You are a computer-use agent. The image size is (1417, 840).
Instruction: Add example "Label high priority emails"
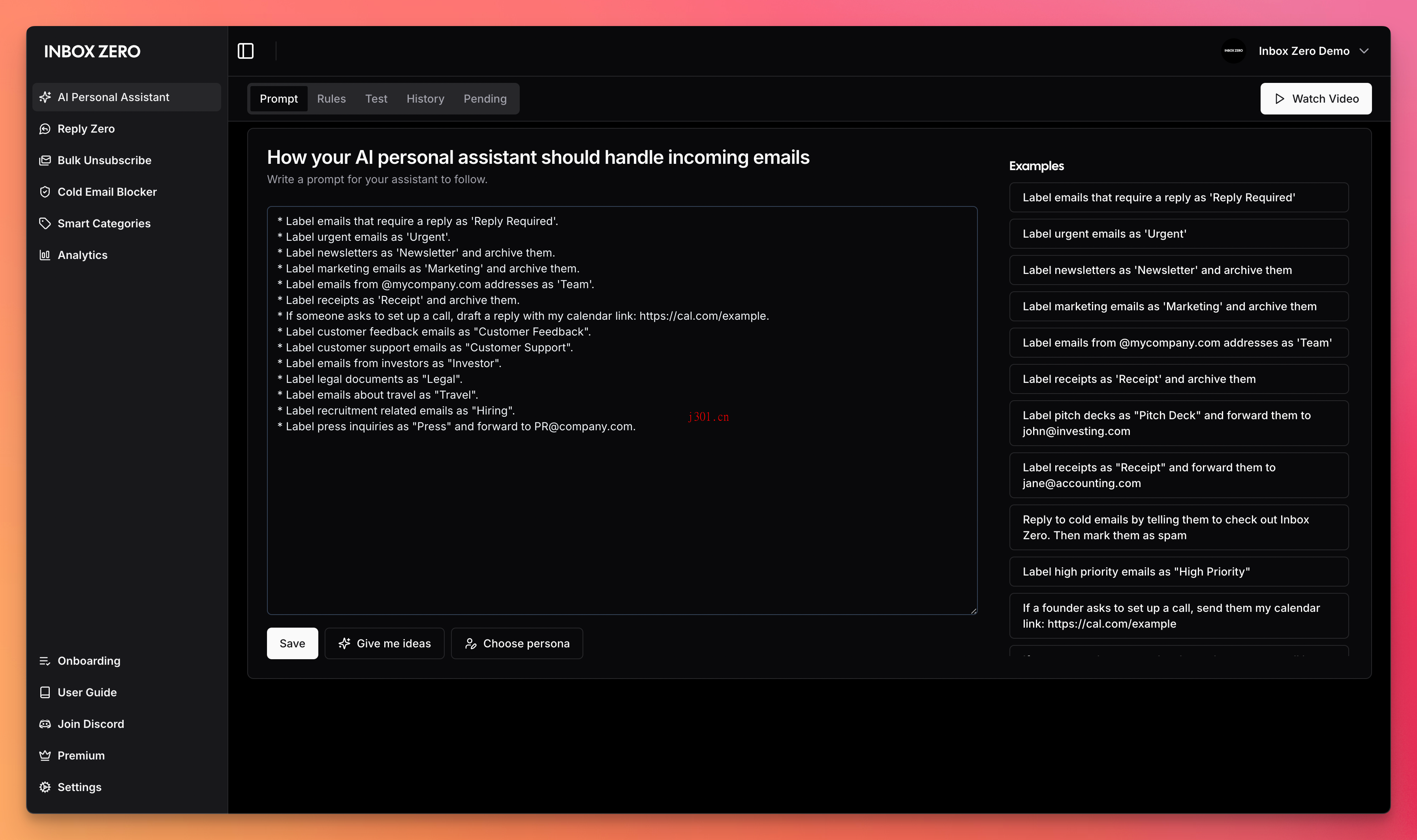coord(1179,572)
